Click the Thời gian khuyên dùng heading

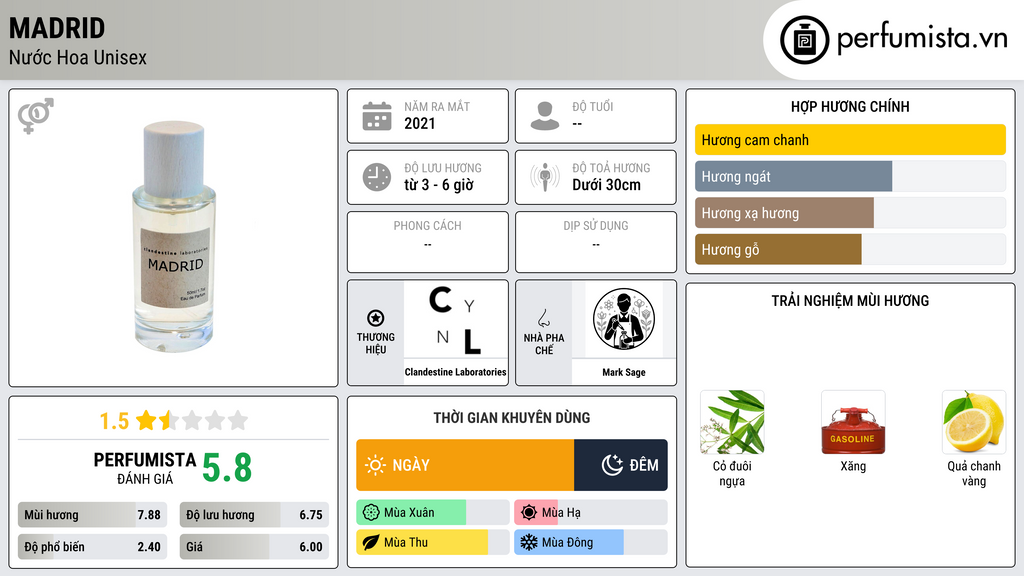tap(512, 418)
